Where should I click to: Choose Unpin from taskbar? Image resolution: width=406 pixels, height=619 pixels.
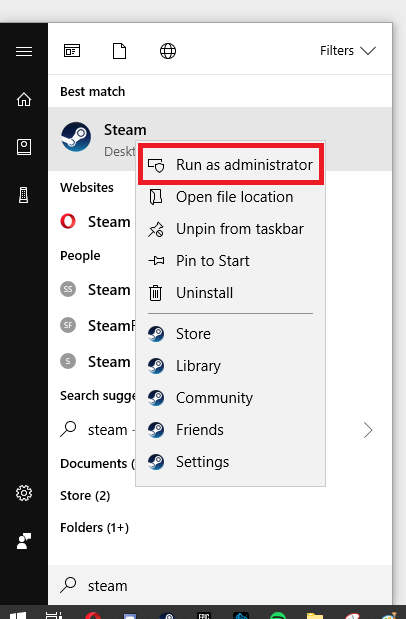(x=231, y=229)
